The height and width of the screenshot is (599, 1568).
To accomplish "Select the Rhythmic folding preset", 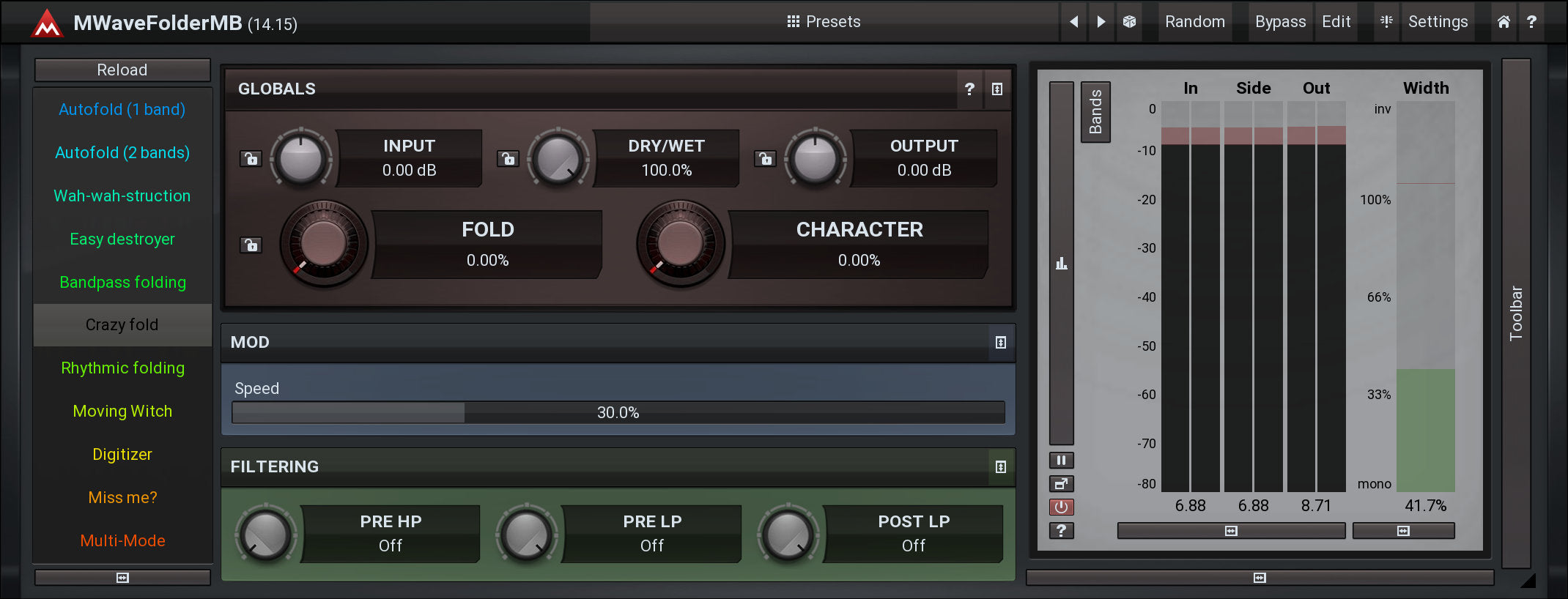I will 122,368.
